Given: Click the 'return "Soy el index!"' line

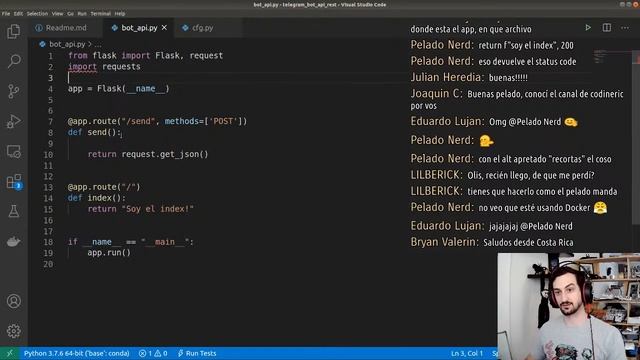Looking at the screenshot, I should point(141,209).
